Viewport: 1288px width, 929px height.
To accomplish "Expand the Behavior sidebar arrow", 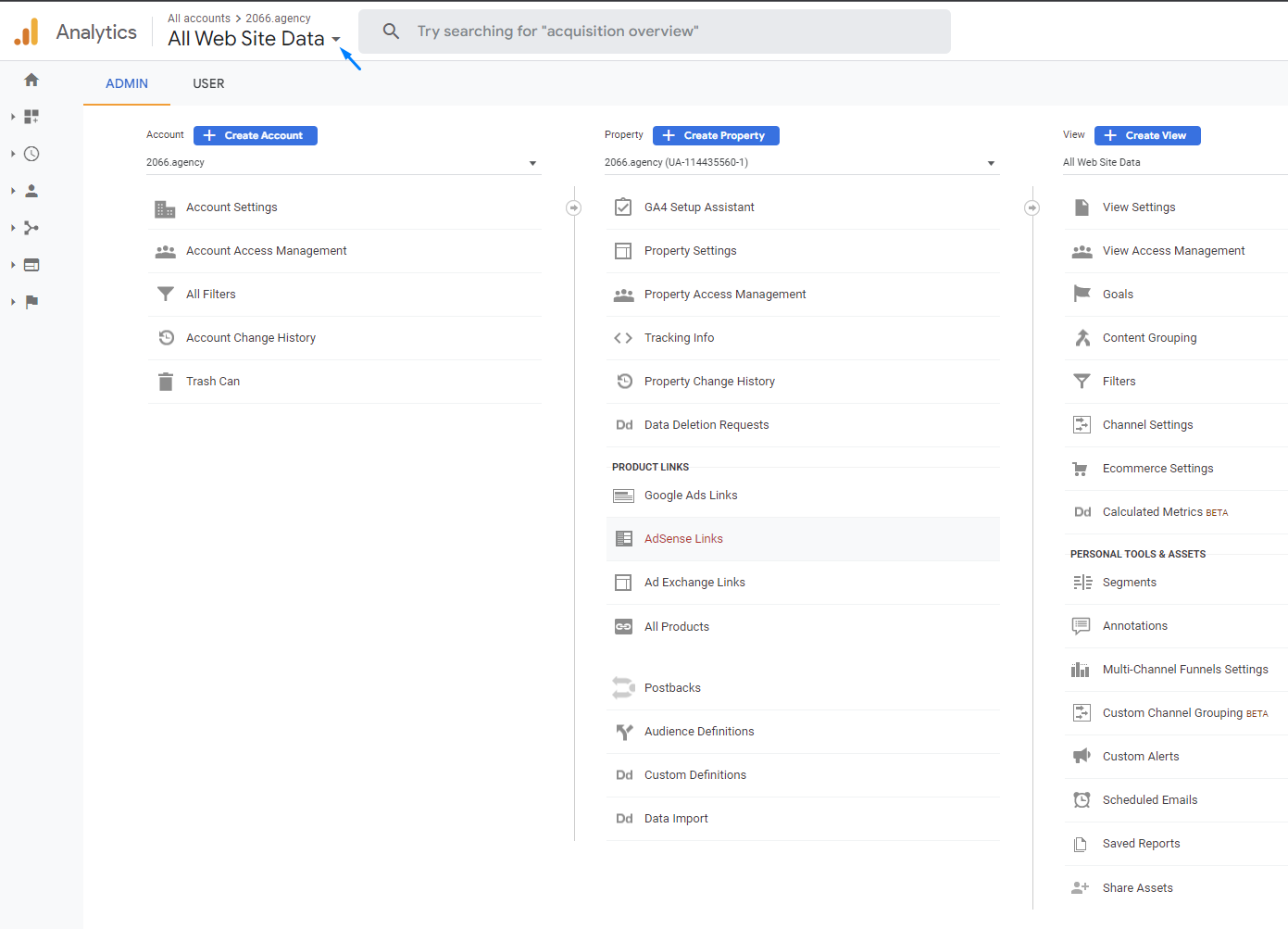I will [x=13, y=265].
